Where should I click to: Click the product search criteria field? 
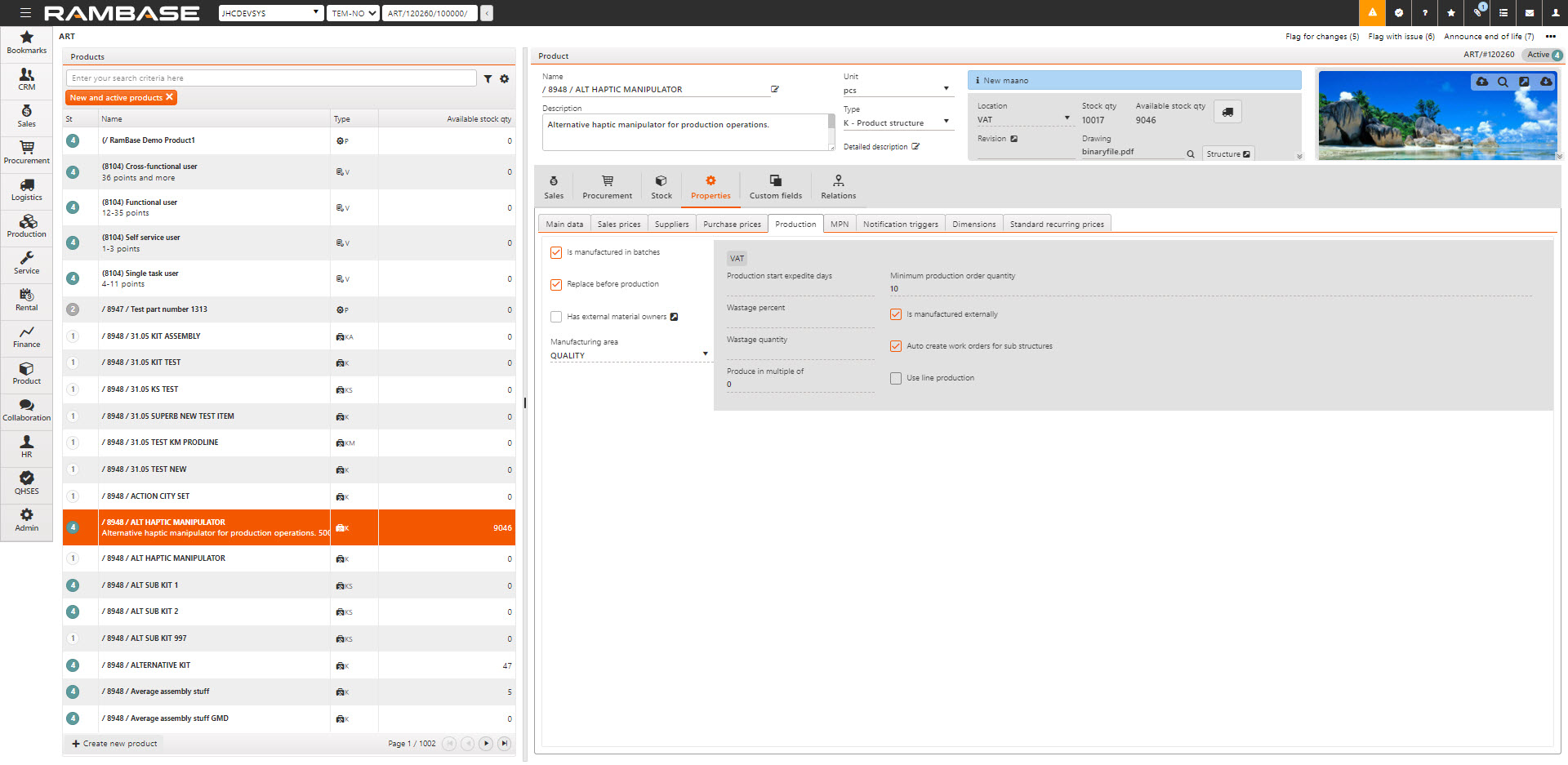(x=271, y=78)
